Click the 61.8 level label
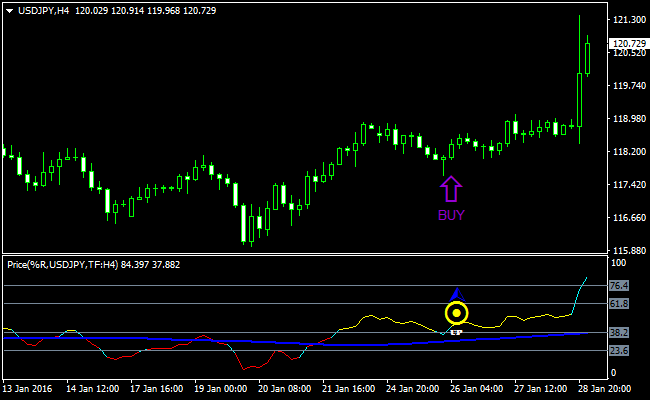Image resolution: width=650 pixels, height=400 pixels. pos(619,303)
